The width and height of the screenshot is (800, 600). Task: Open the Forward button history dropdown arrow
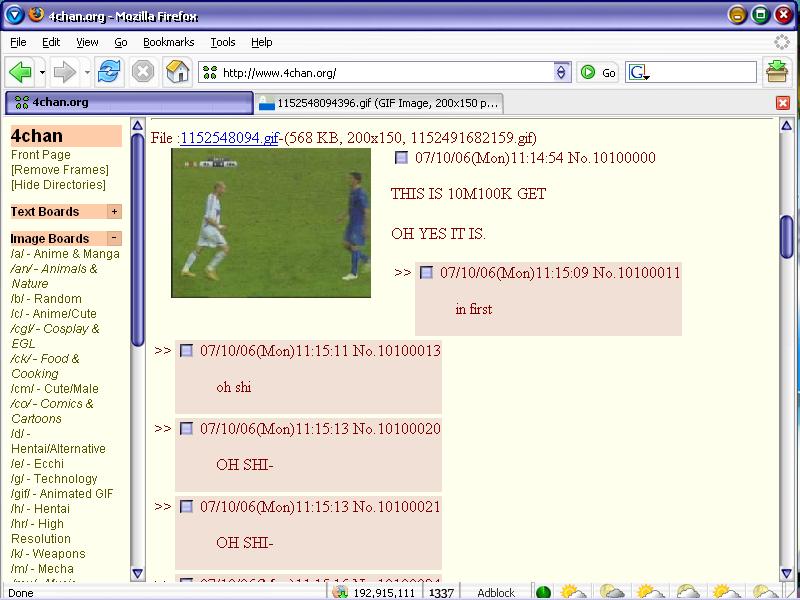87,72
